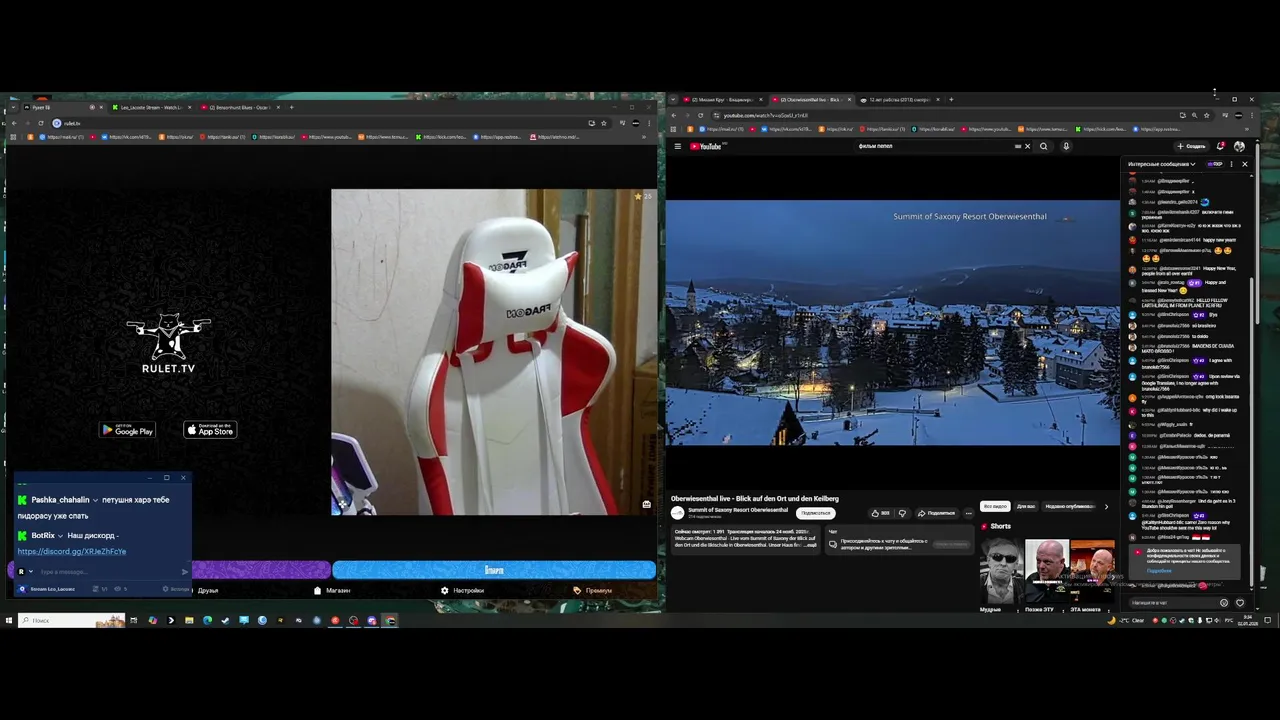Open new tab in left browser
This screenshot has width=1280, height=720.
point(291,107)
